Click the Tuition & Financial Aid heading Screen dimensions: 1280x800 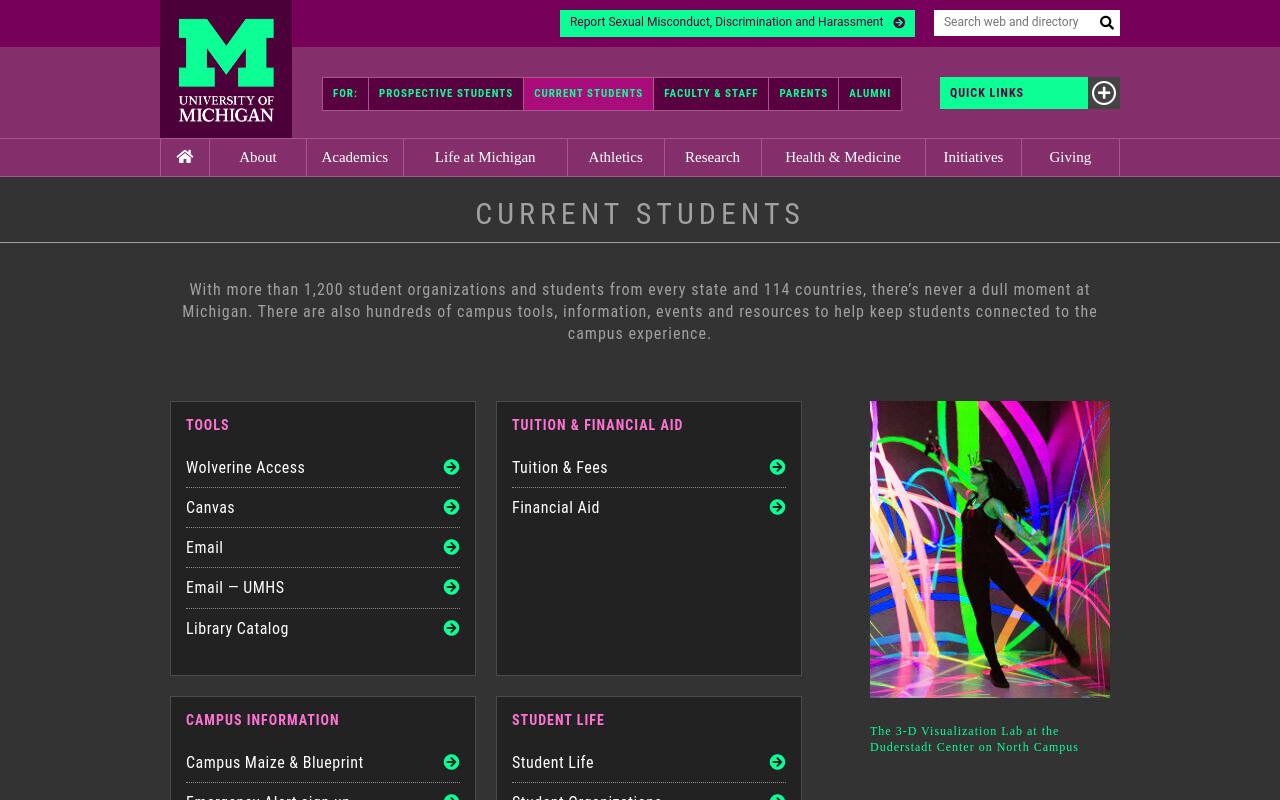(597, 425)
